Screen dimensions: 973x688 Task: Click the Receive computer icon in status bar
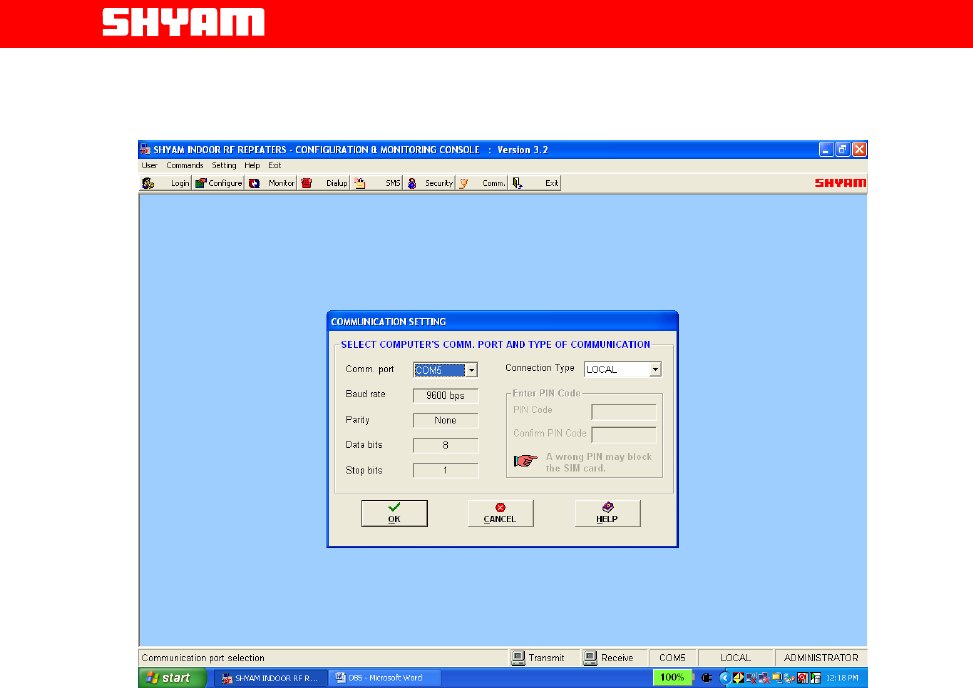click(x=590, y=658)
